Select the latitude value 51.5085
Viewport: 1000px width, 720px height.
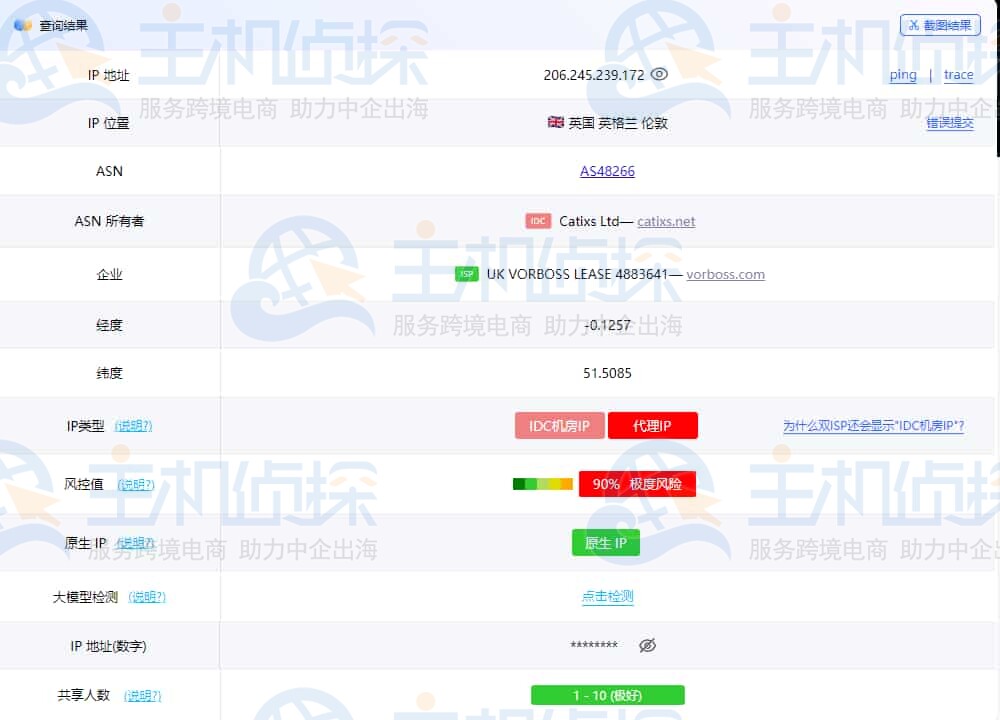[x=607, y=373]
